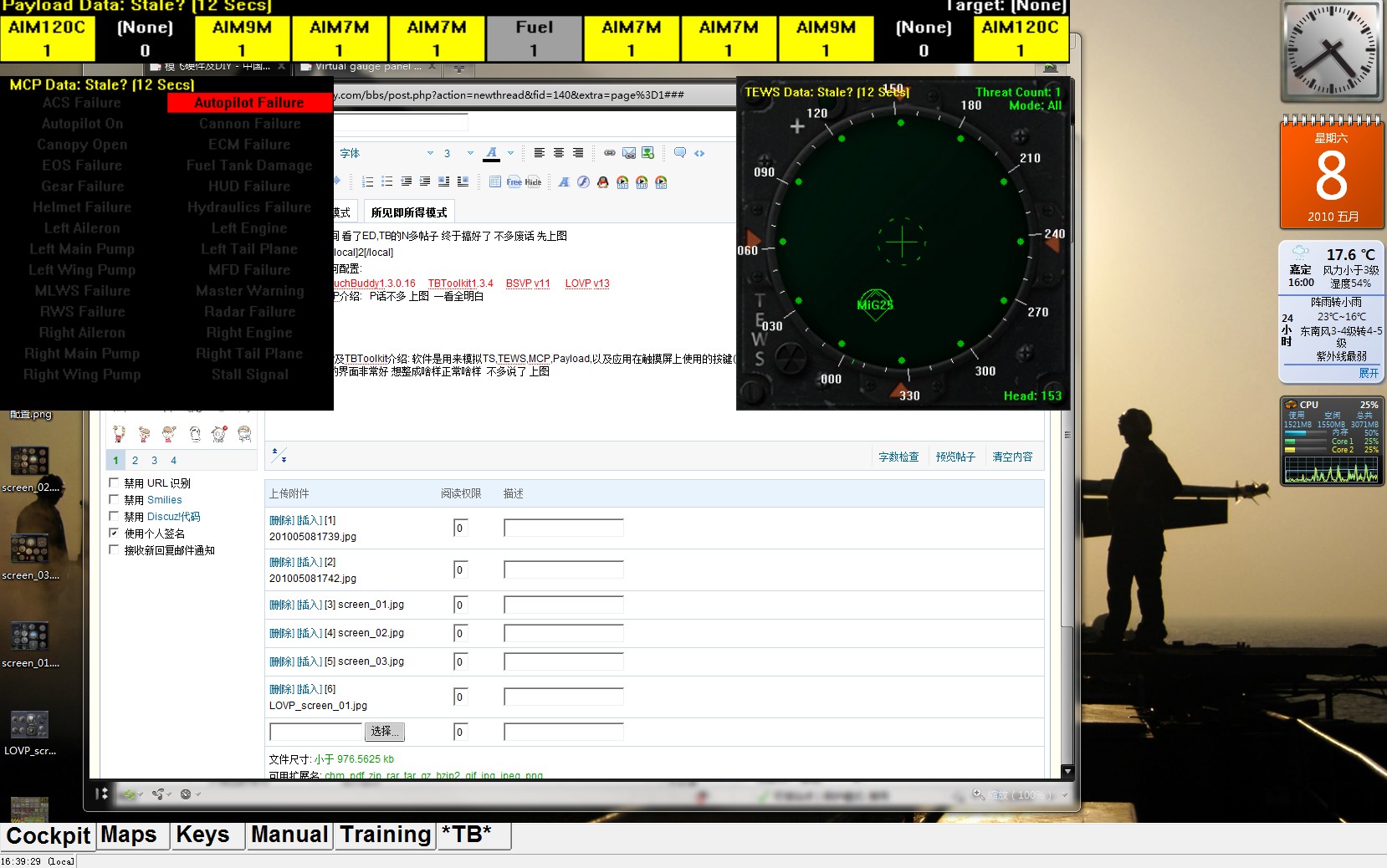The height and width of the screenshot is (868, 1387).
Task: Click the Fuel cell in Payload Data bar
Action: point(534,38)
